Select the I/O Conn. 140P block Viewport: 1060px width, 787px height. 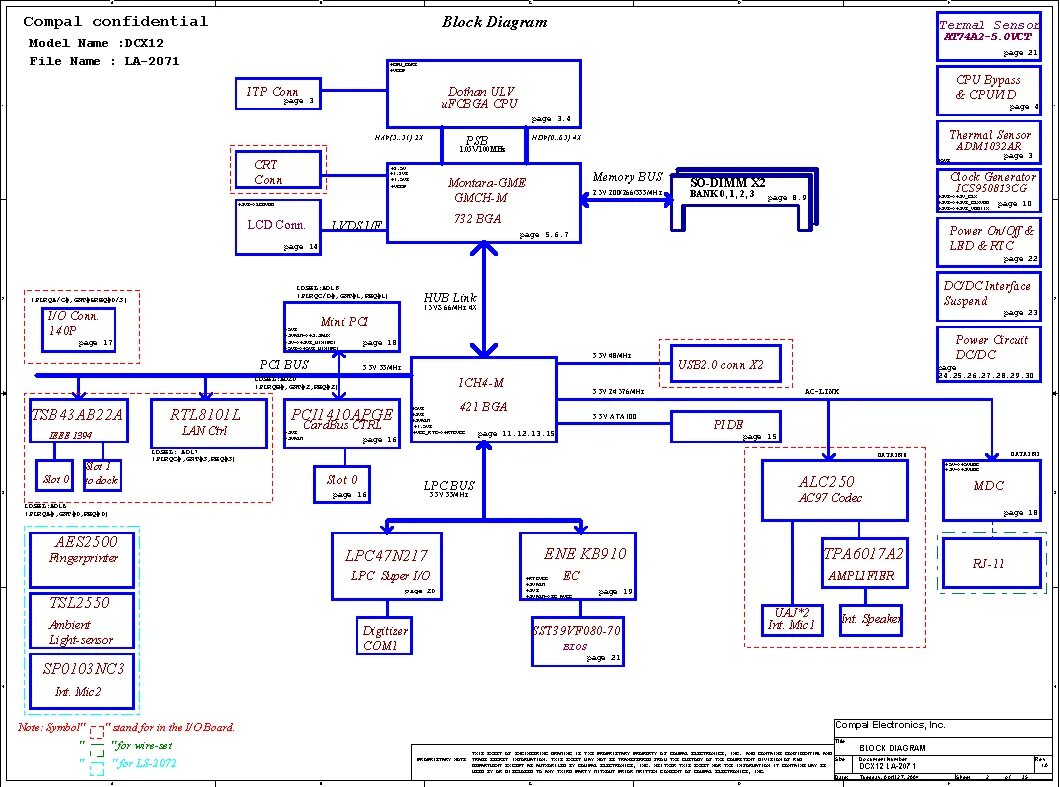[78, 330]
